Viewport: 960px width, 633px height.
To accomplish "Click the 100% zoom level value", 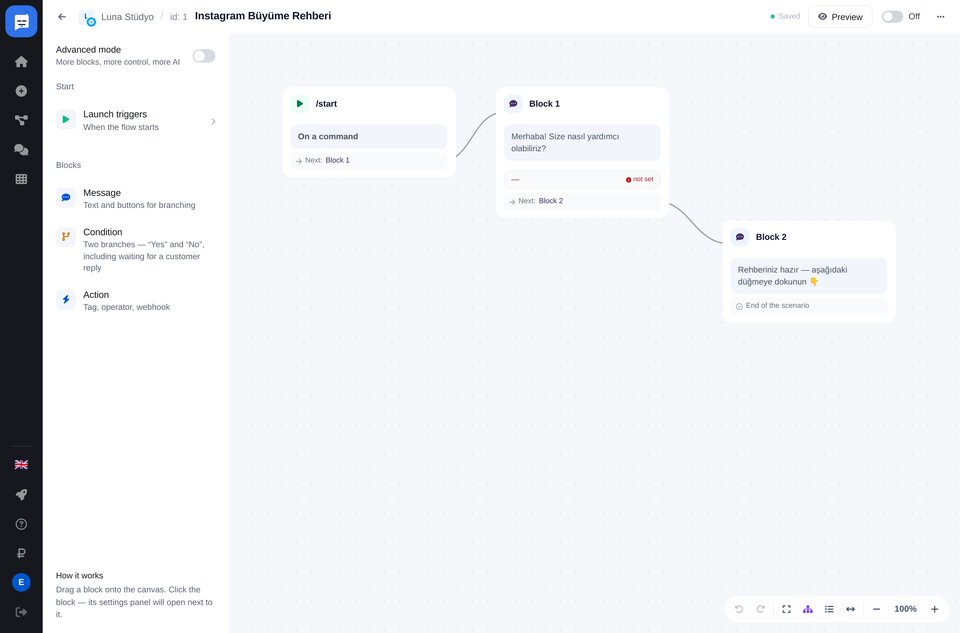I will [905, 609].
